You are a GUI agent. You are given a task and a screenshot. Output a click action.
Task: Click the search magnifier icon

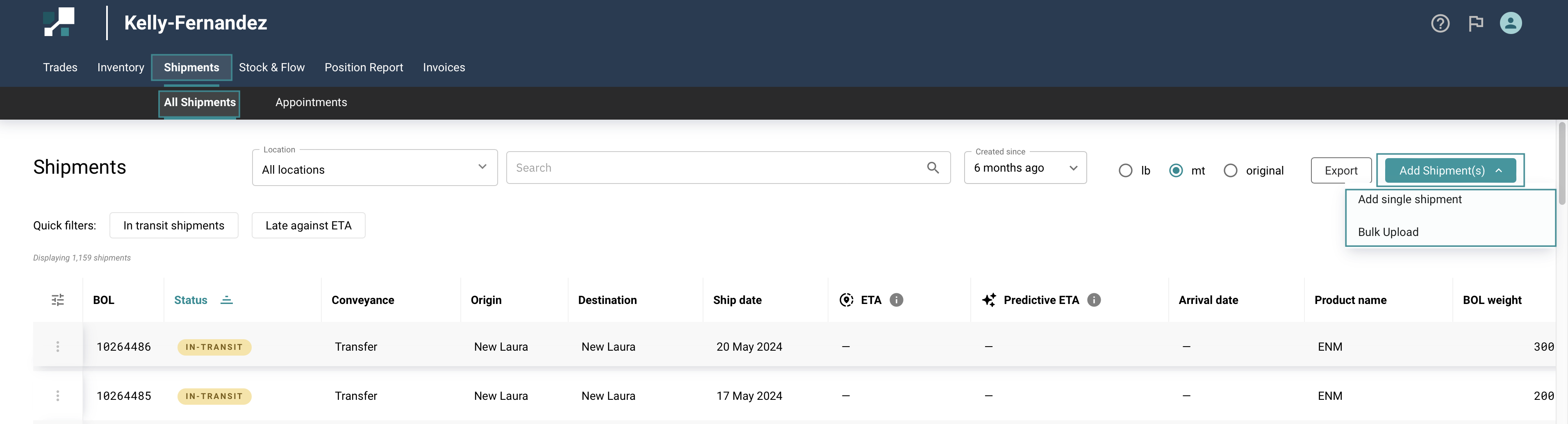pos(933,168)
